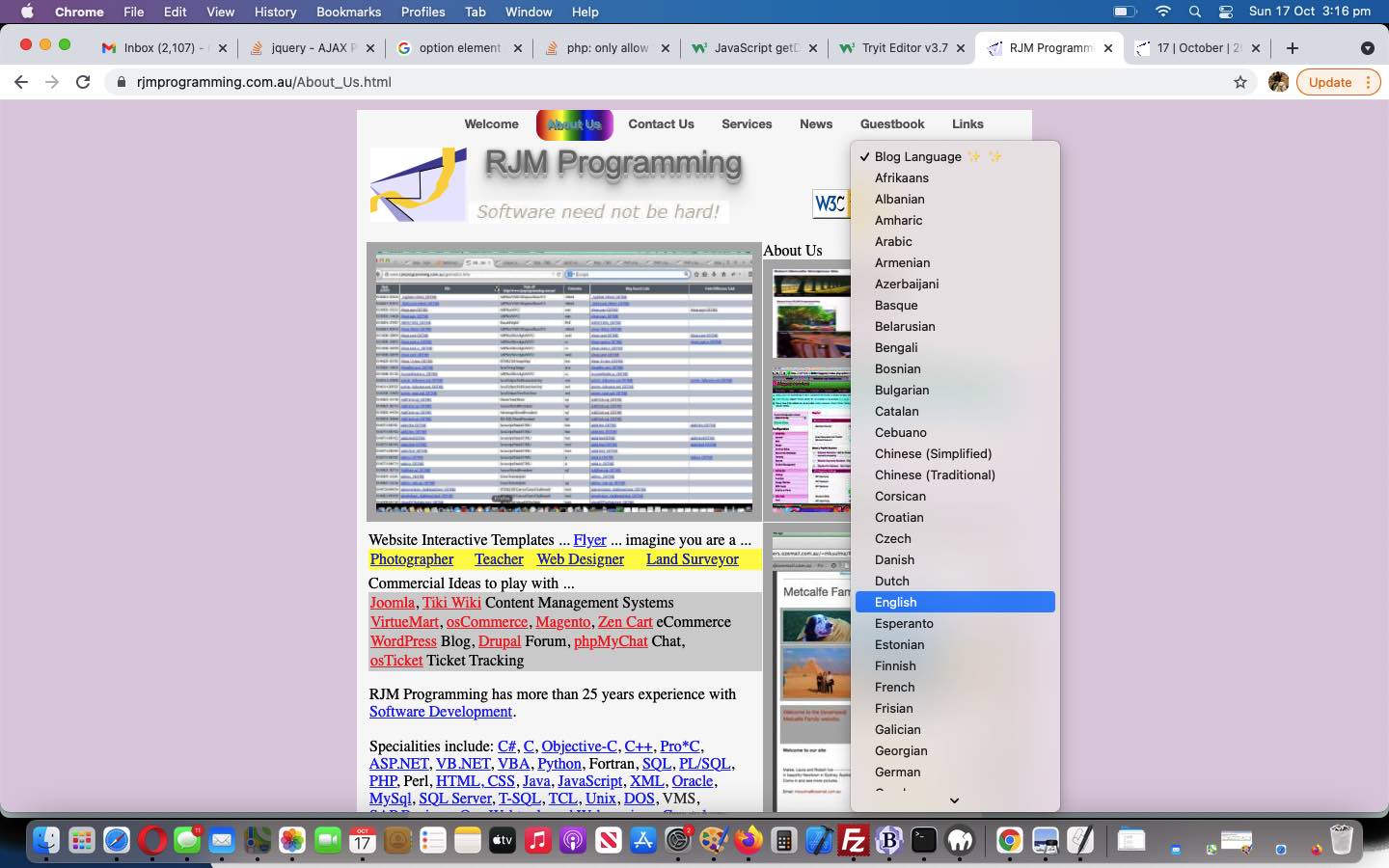Open the Mail app in the Dock
This screenshot has height=868, width=1389.
(x=222, y=841)
